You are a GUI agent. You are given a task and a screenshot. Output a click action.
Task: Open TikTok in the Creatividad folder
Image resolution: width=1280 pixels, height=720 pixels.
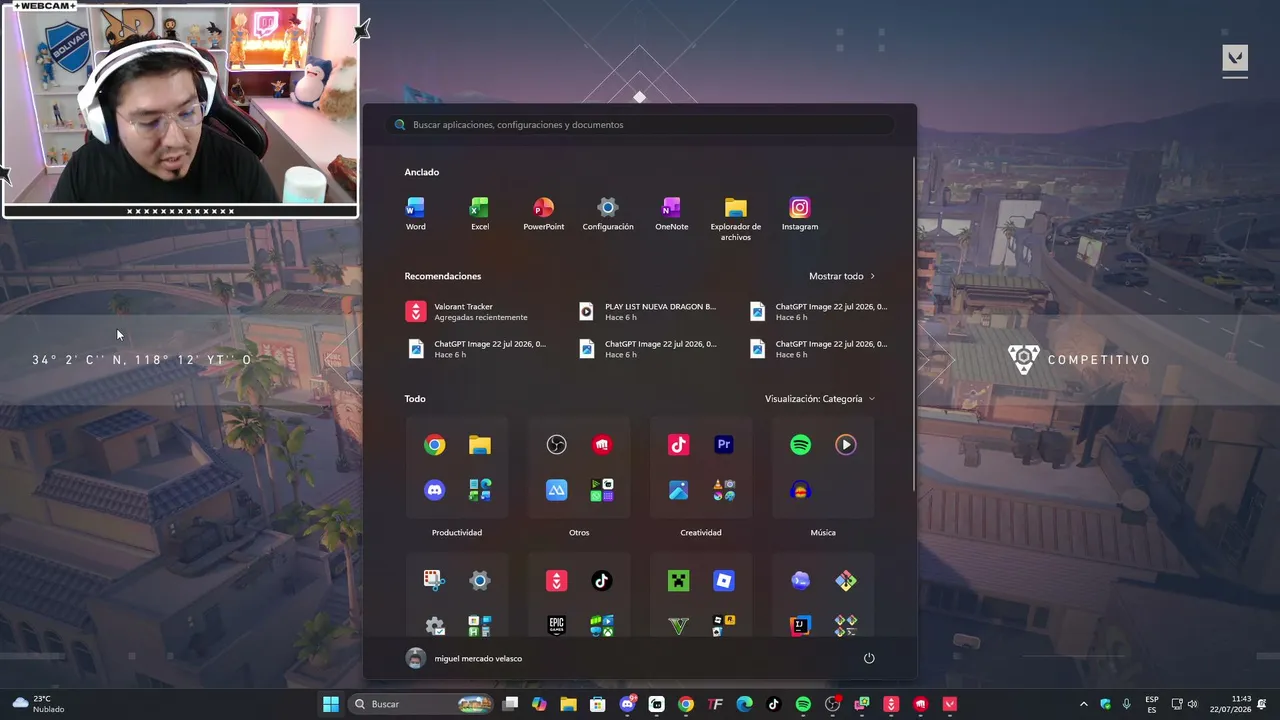click(x=679, y=445)
